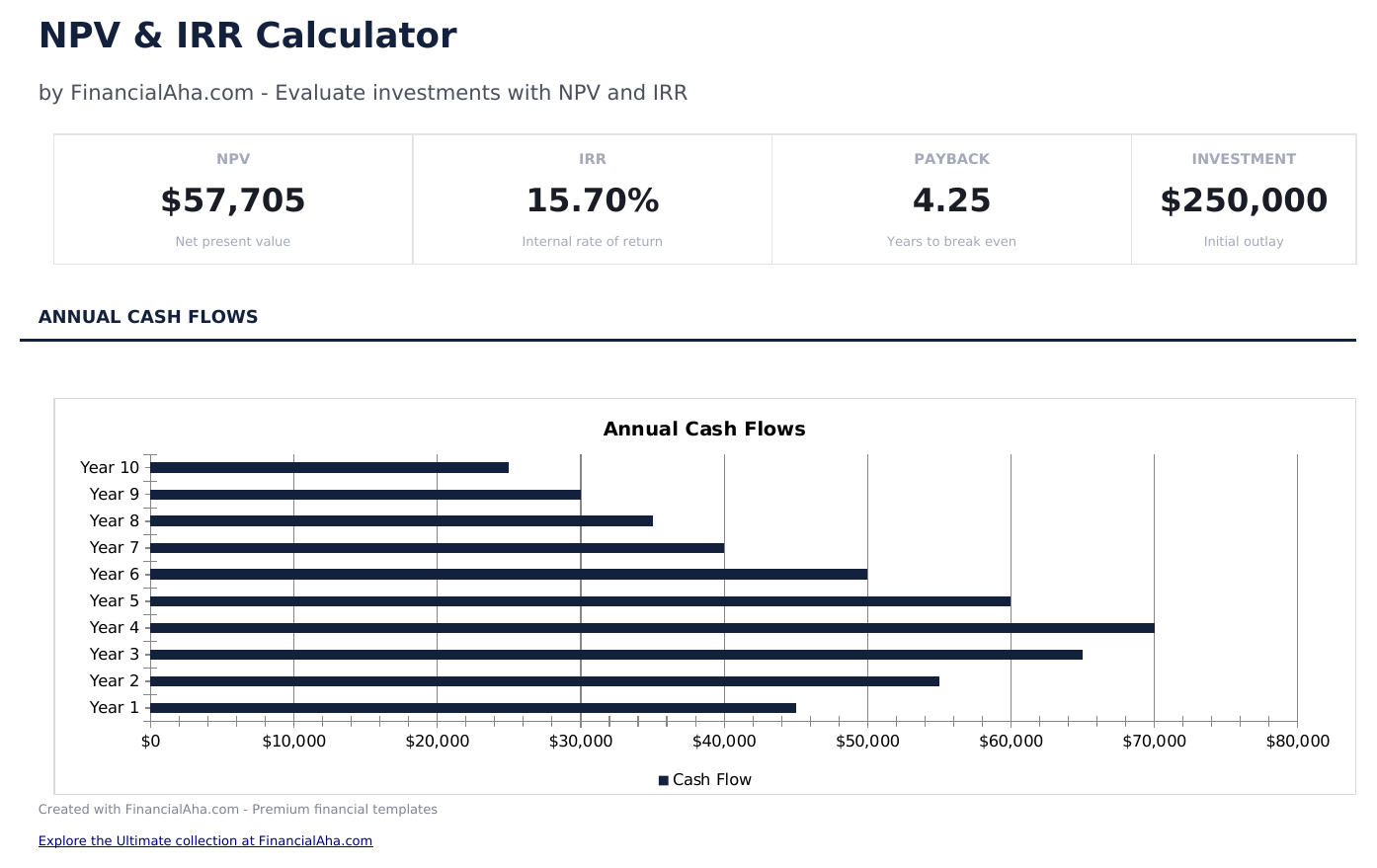This screenshot has width=1377, height=868.
Task: Click the $40,000 axis label
Action: coord(724,742)
